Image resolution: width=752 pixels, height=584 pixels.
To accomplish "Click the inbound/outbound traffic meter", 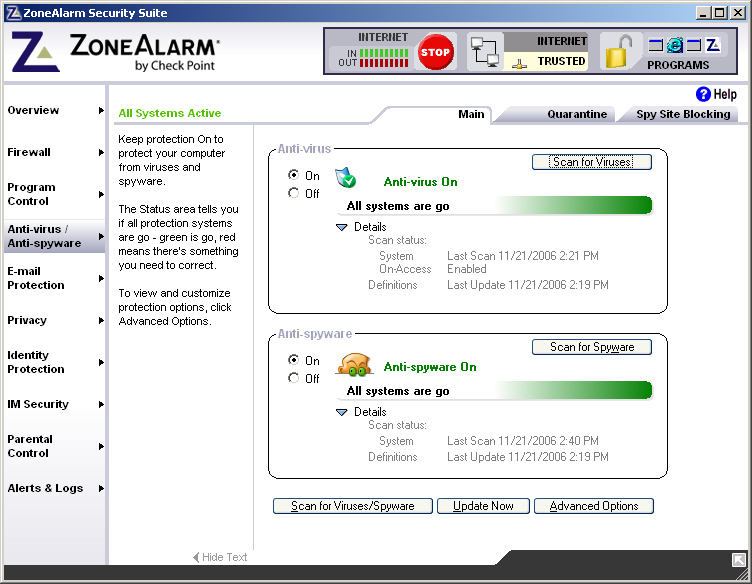I will pyautogui.click(x=384, y=58).
